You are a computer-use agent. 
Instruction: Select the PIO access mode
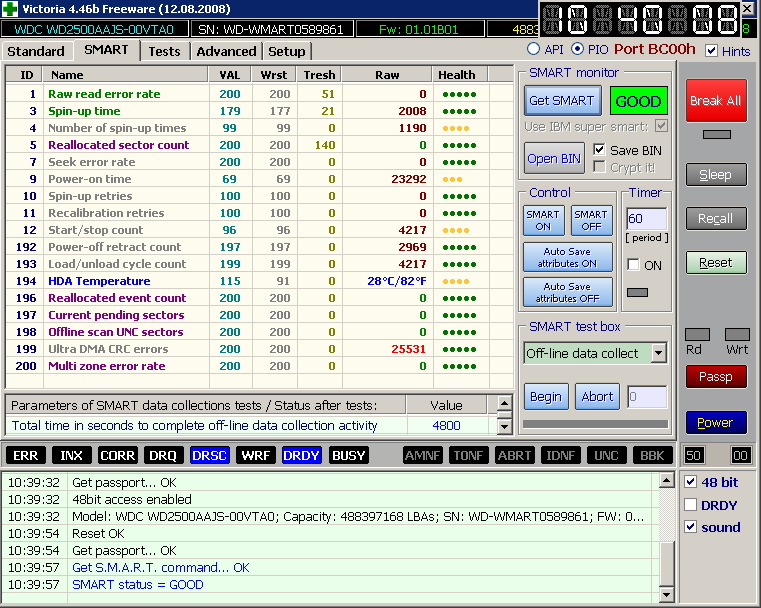pos(578,49)
